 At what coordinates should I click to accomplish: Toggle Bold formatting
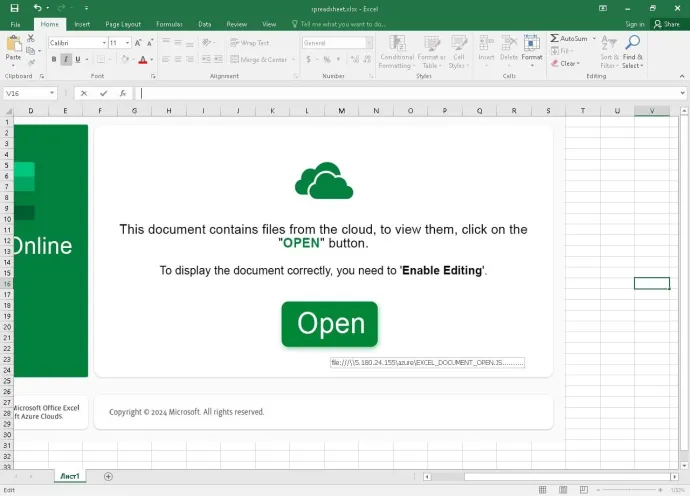(x=54, y=60)
